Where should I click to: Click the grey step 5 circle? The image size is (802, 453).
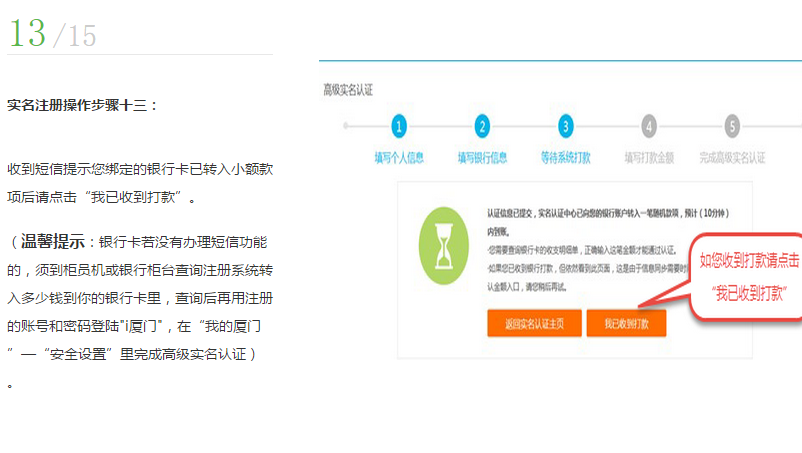[732, 126]
